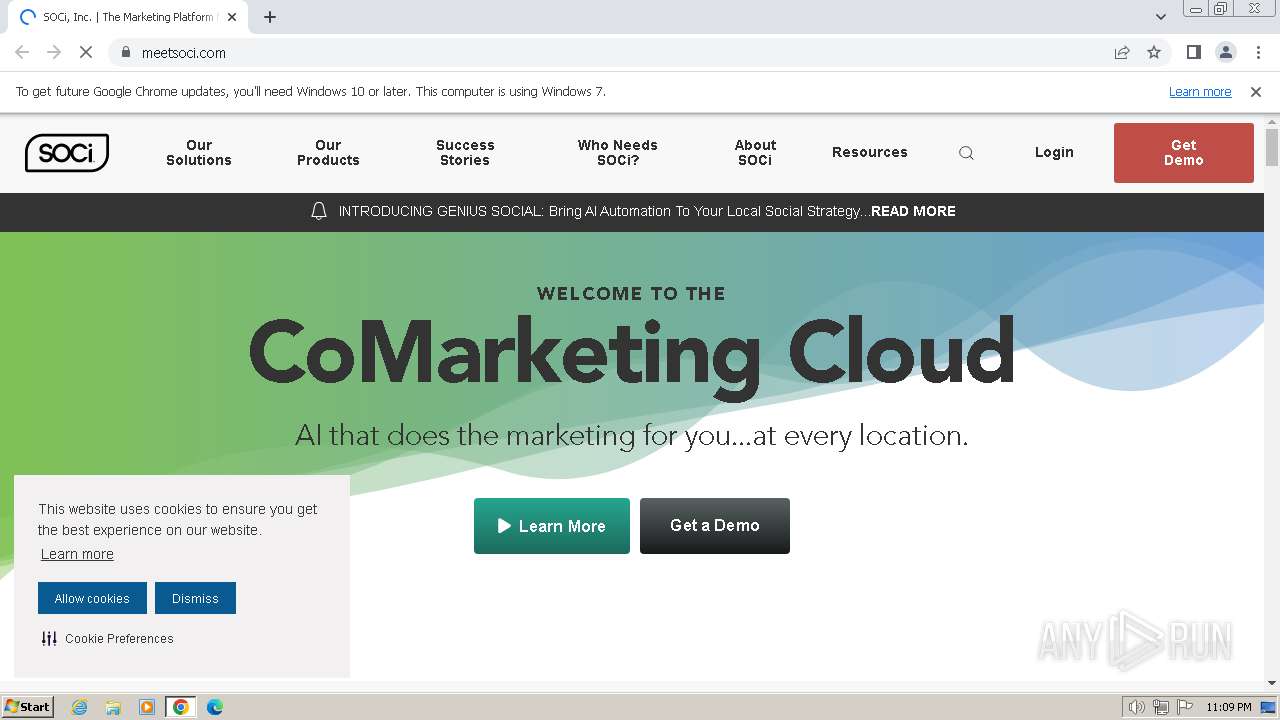This screenshot has height=720, width=1280.
Task: Select the Success Stories menu item
Action: pyautogui.click(x=465, y=153)
